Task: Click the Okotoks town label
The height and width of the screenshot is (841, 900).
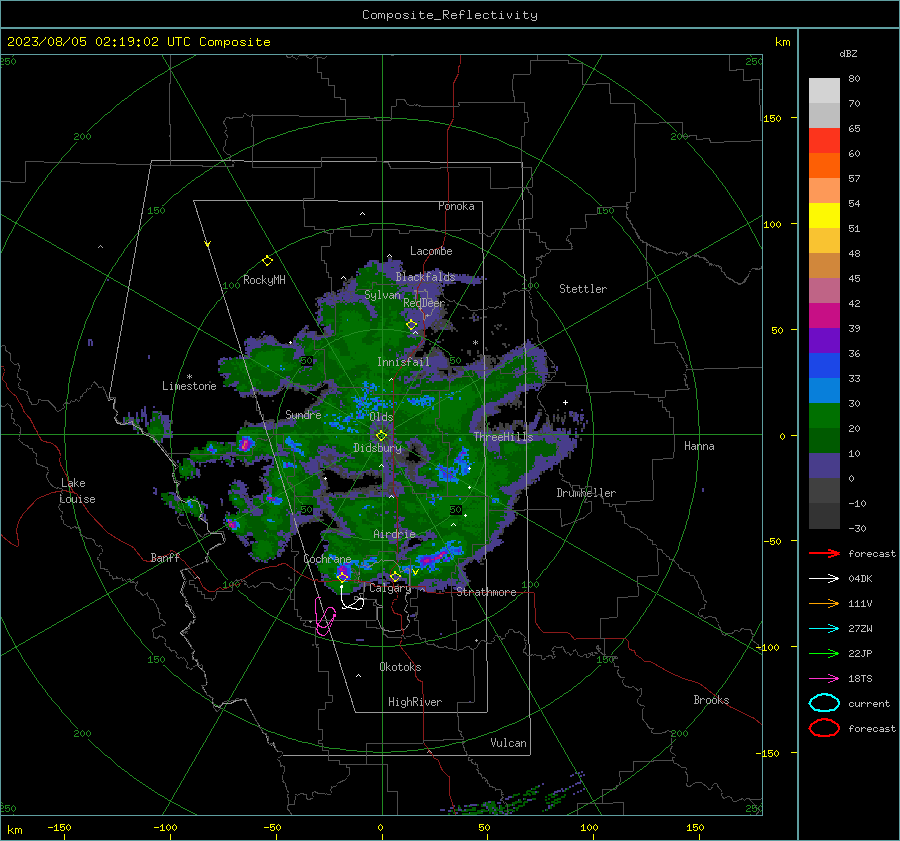Action: [x=400, y=667]
